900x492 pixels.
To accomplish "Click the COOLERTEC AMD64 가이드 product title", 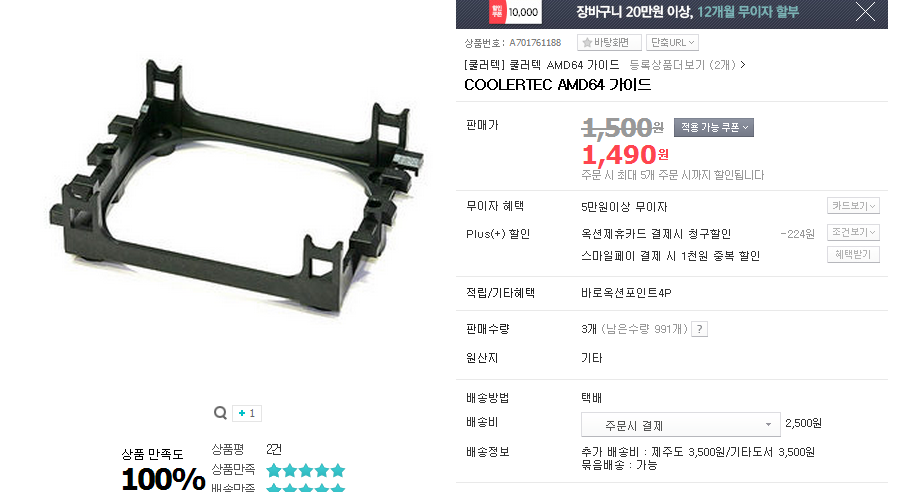I will (557, 85).
